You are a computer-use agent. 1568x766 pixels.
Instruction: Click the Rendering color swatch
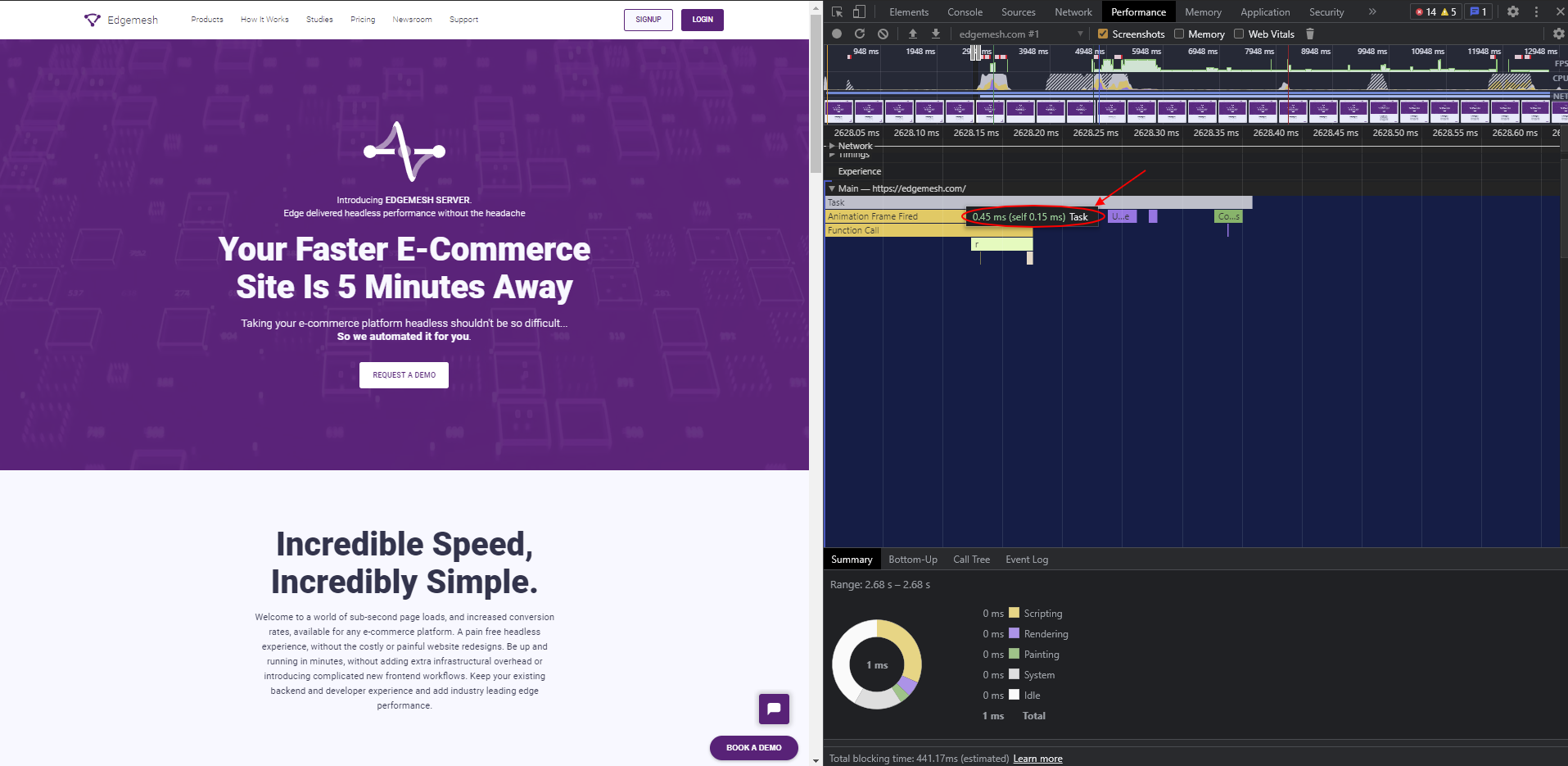point(1014,633)
